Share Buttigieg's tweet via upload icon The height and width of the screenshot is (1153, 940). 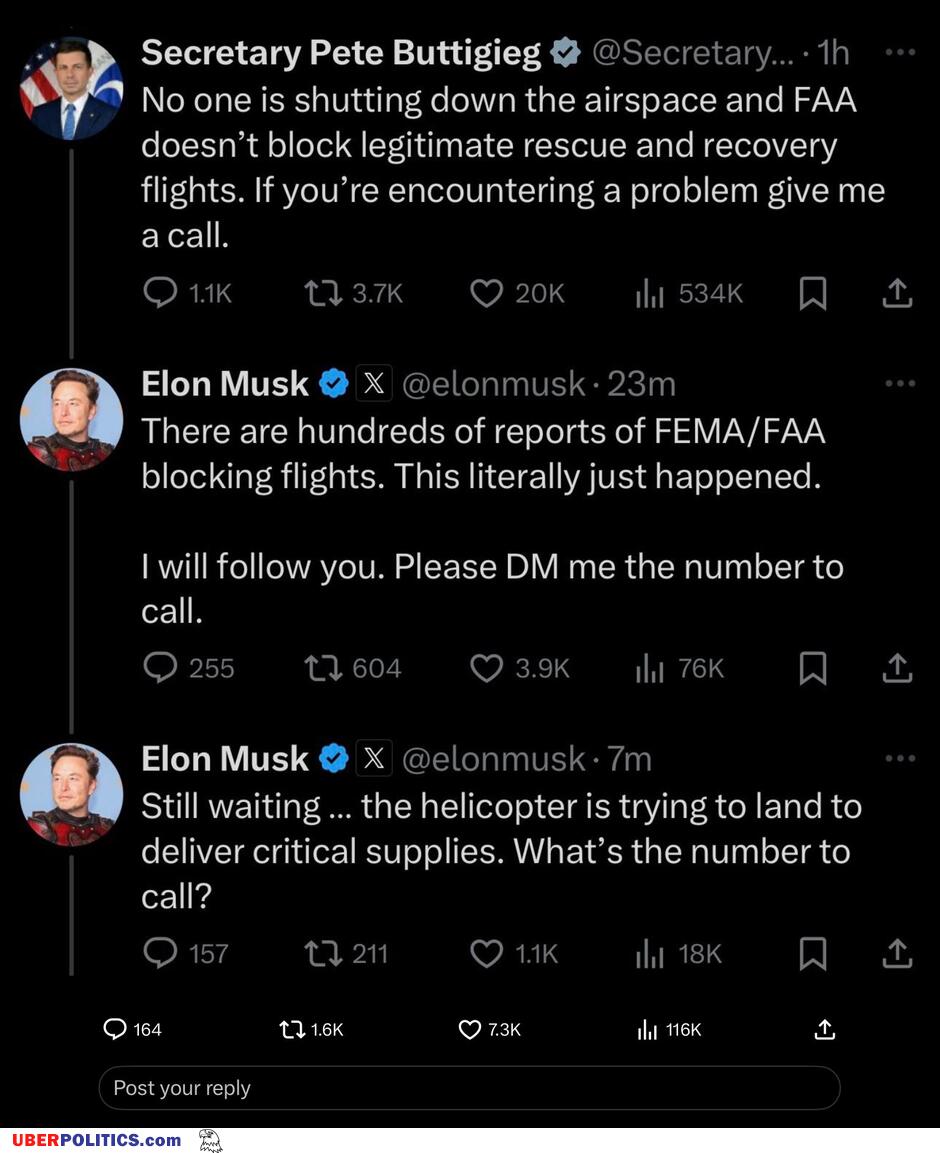point(897,293)
